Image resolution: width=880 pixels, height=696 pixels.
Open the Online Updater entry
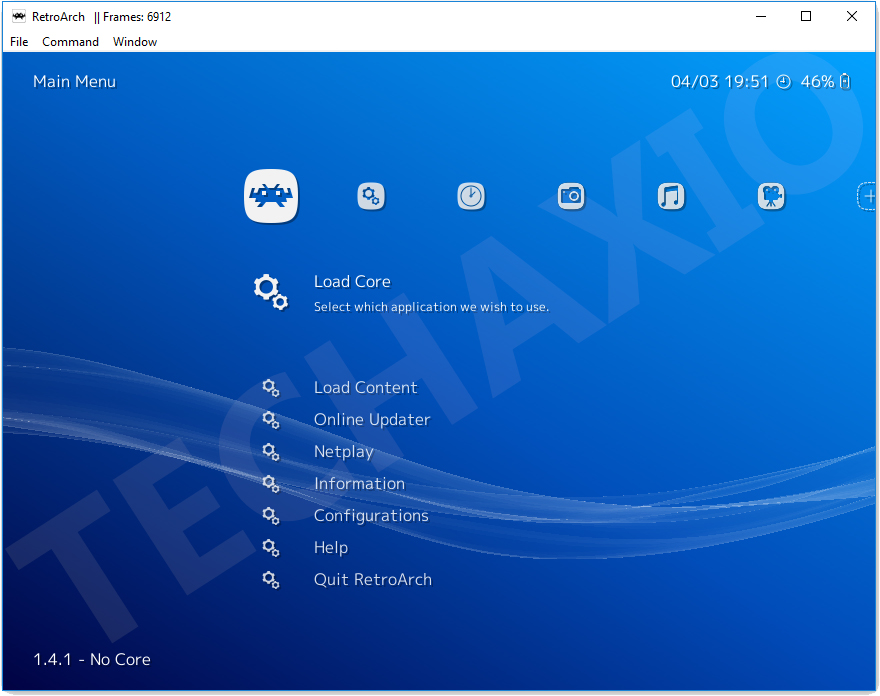(x=371, y=419)
